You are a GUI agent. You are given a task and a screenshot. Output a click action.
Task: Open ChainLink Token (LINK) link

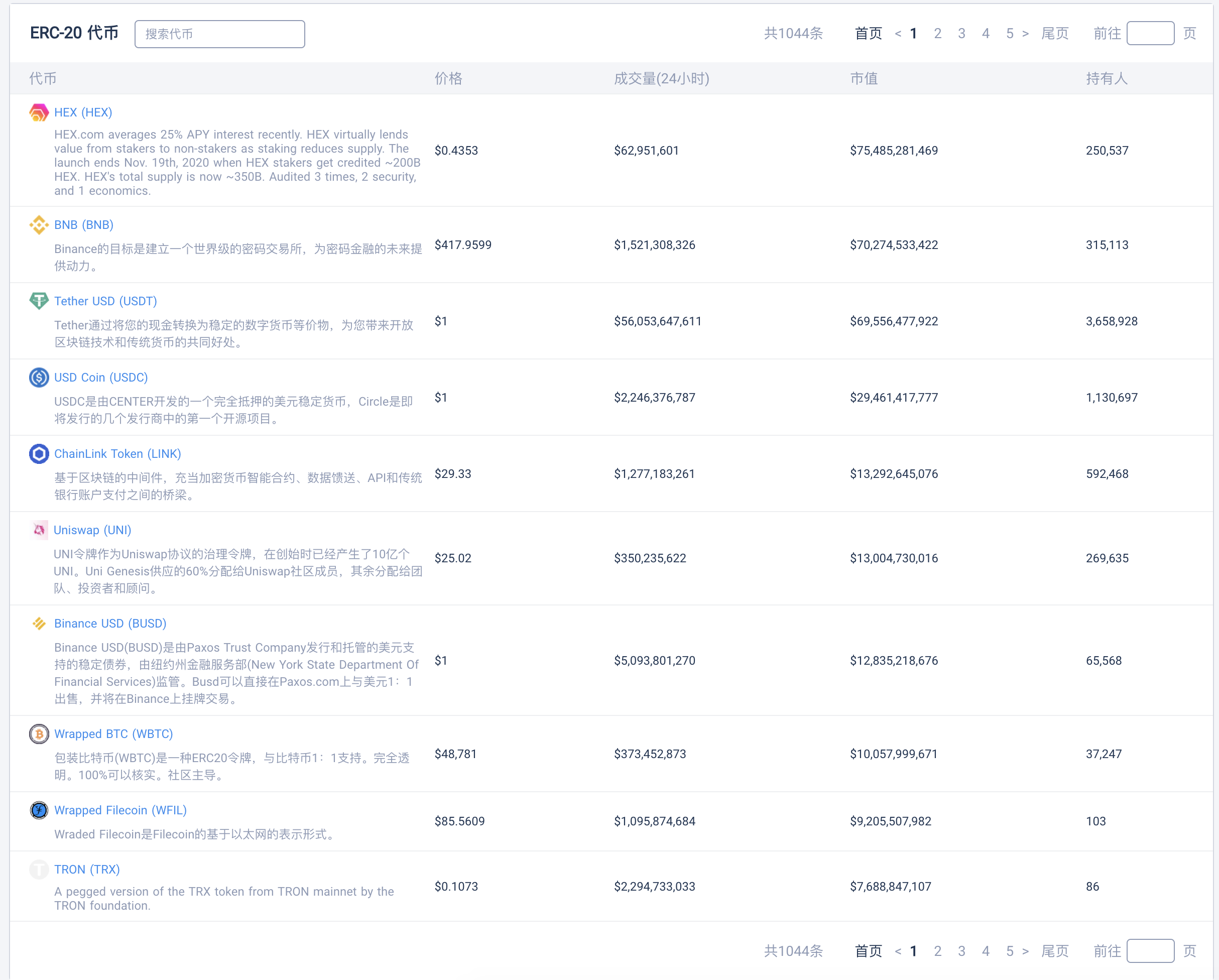[117, 453]
